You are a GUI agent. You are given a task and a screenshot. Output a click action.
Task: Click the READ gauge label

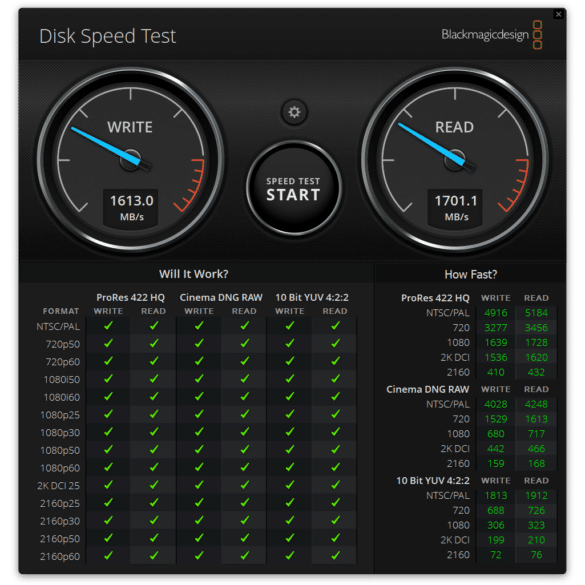pos(454,127)
